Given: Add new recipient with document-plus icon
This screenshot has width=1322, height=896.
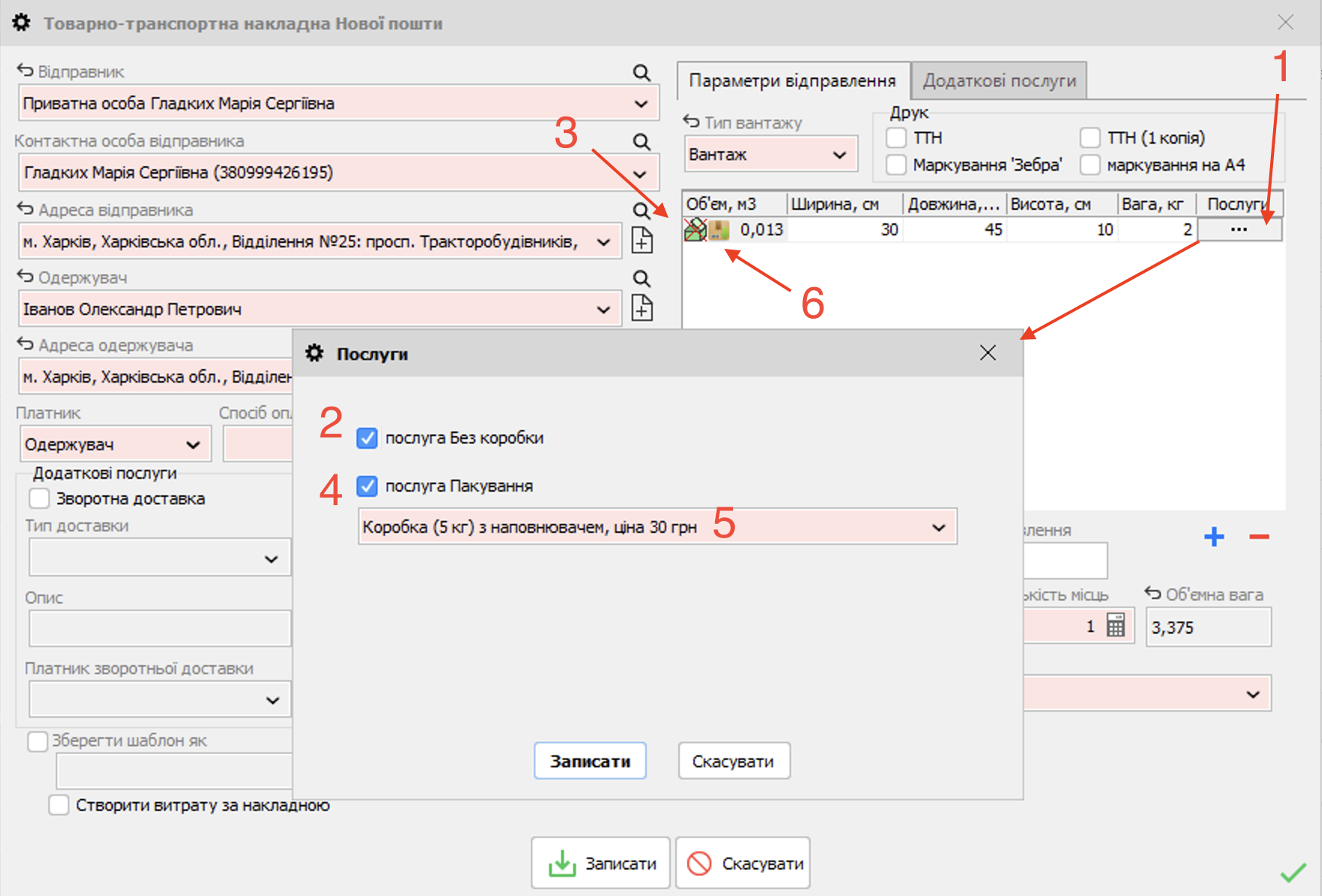Looking at the screenshot, I should click(641, 308).
